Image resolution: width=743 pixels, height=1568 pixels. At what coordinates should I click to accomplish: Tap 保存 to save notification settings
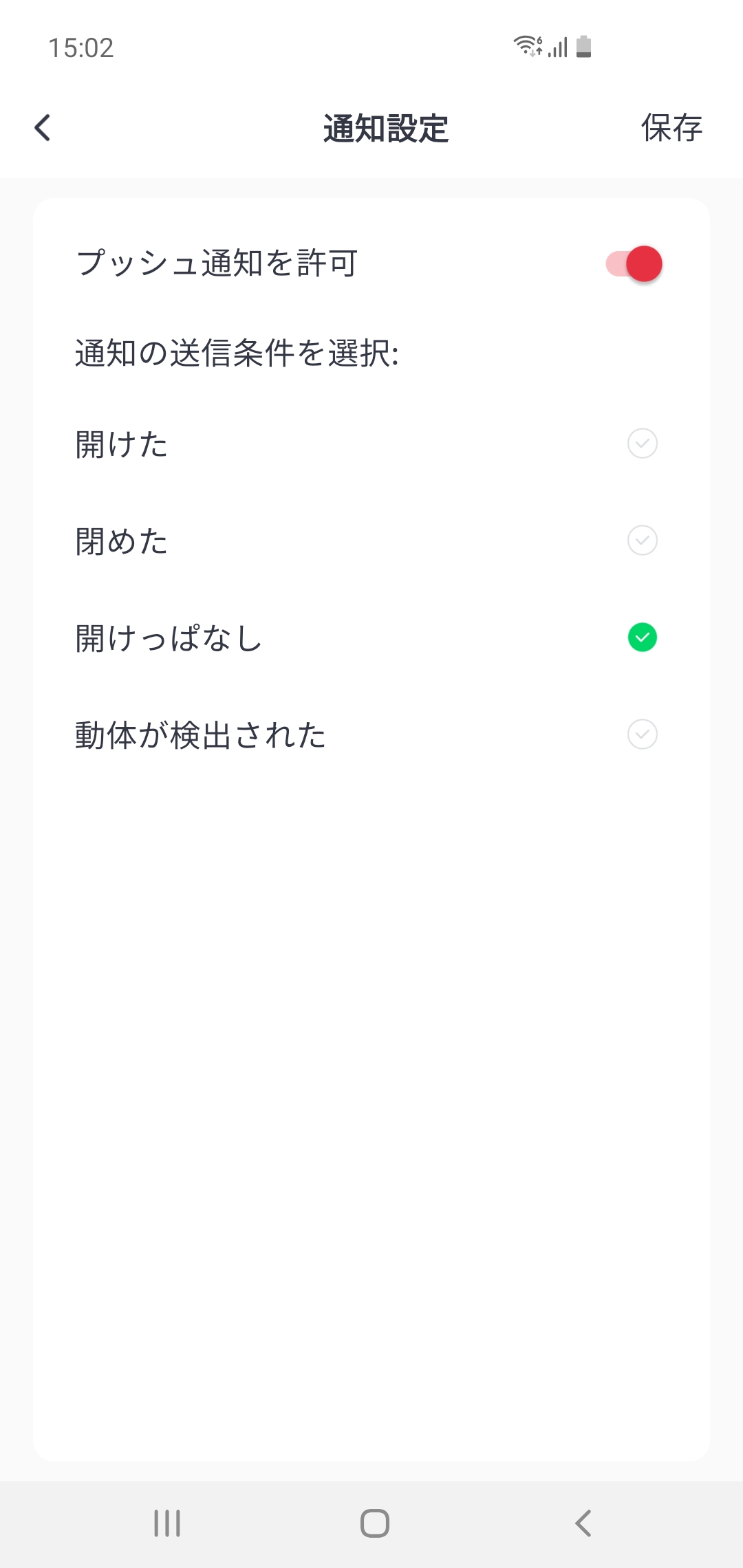point(671,128)
